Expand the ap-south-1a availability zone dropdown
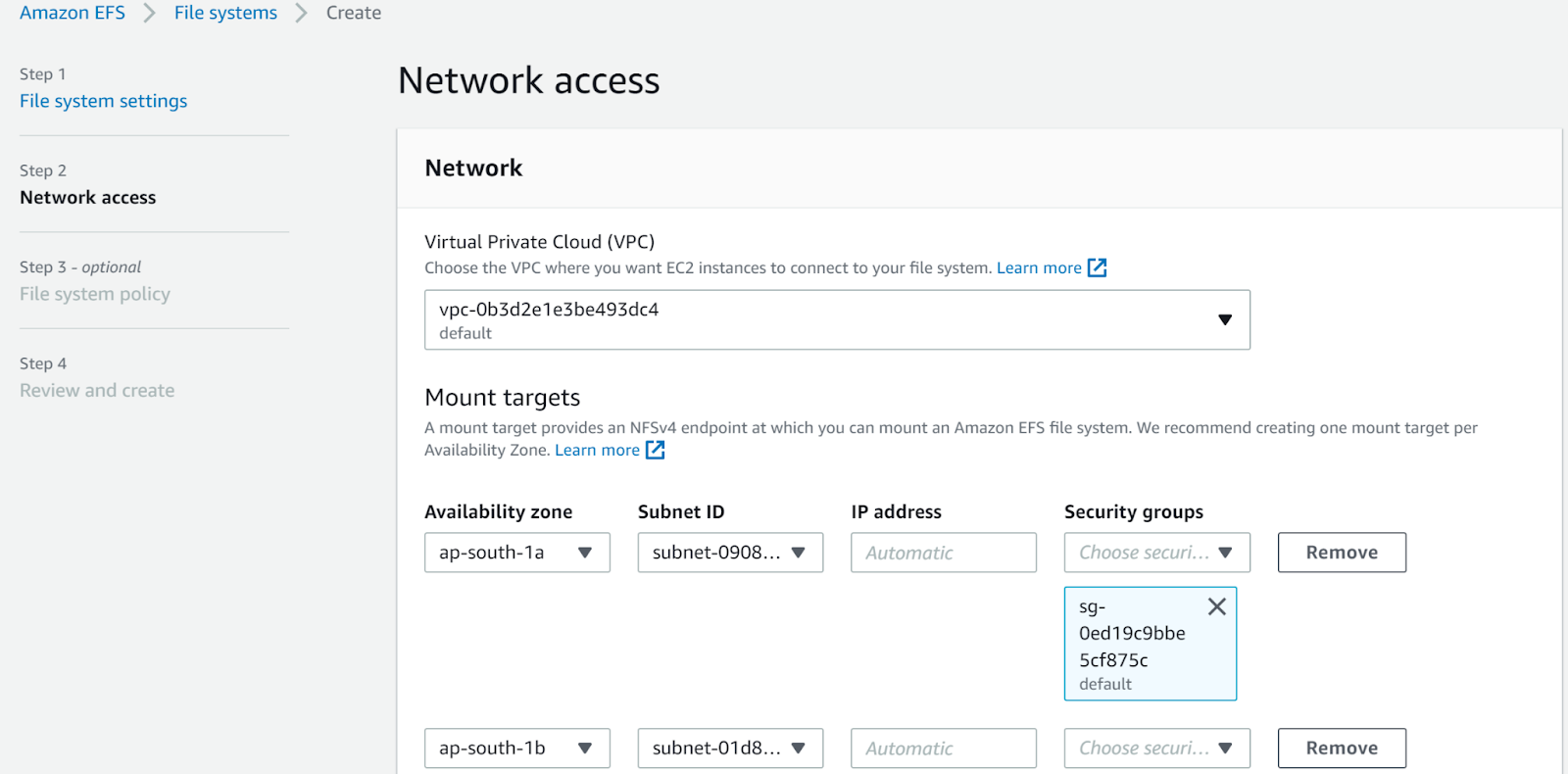Viewport: 1568px width, 774px height. pyautogui.click(x=516, y=553)
